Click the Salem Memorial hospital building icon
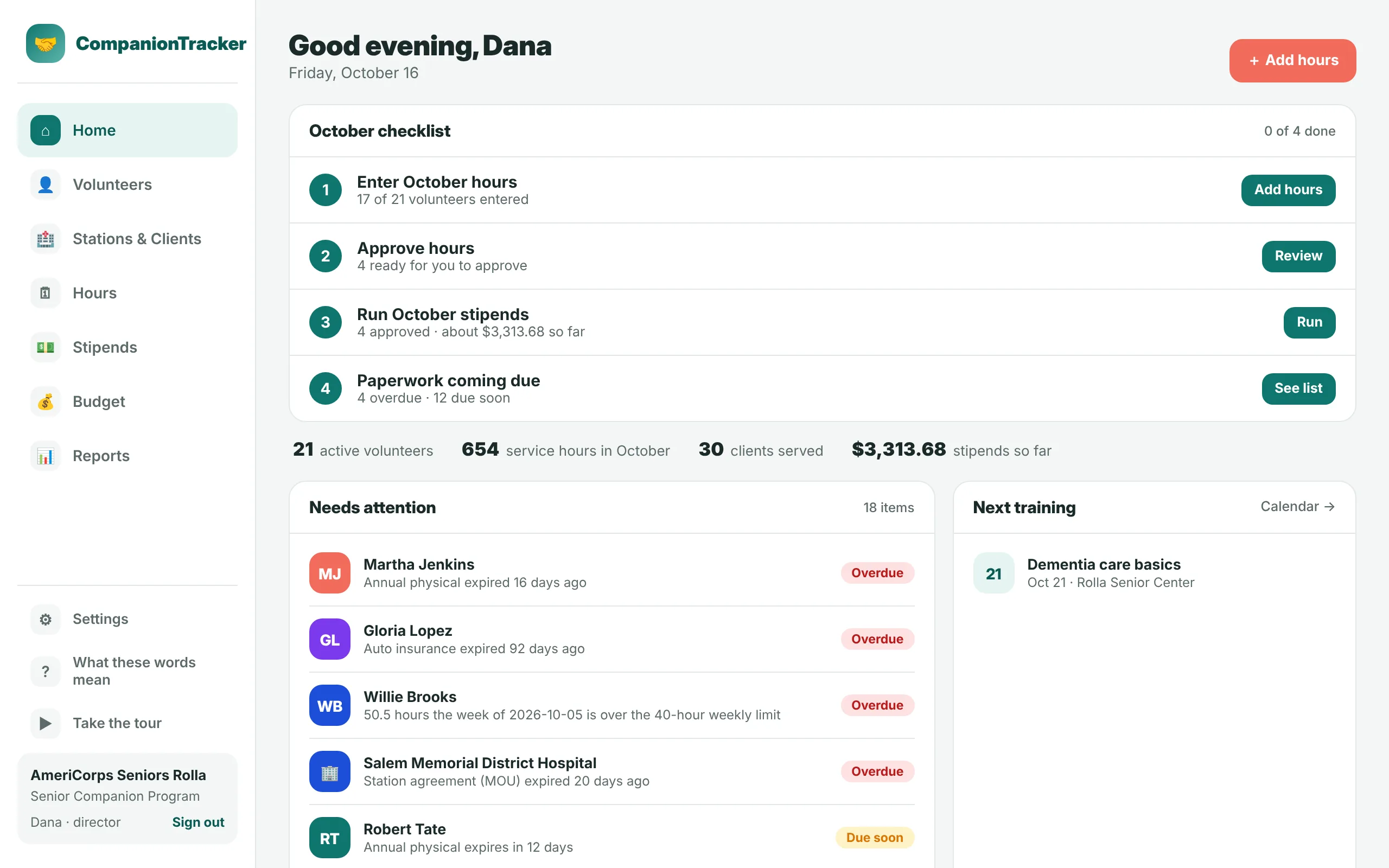Image resolution: width=1389 pixels, height=868 pixels. click(x=329, y=771)
